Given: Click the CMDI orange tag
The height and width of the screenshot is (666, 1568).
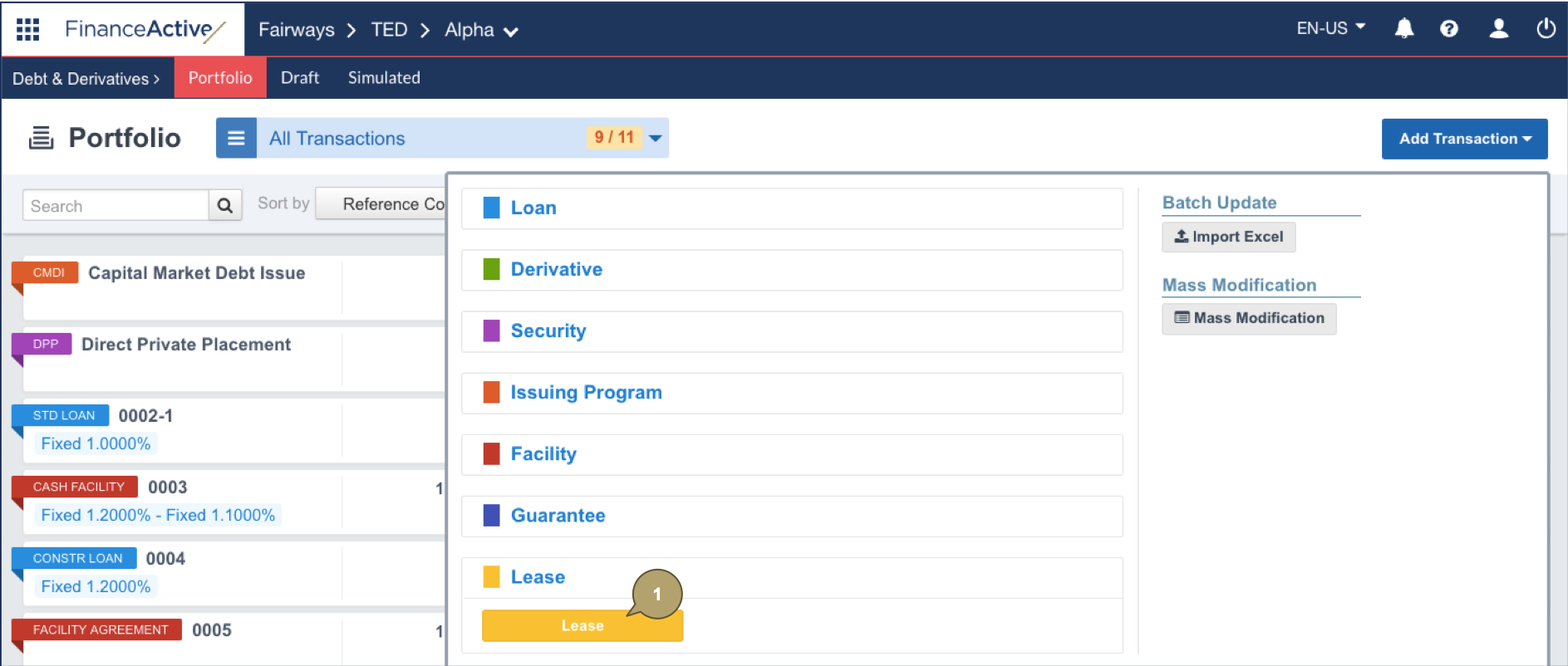Looking at the screenshot, I should coord(46,272).
